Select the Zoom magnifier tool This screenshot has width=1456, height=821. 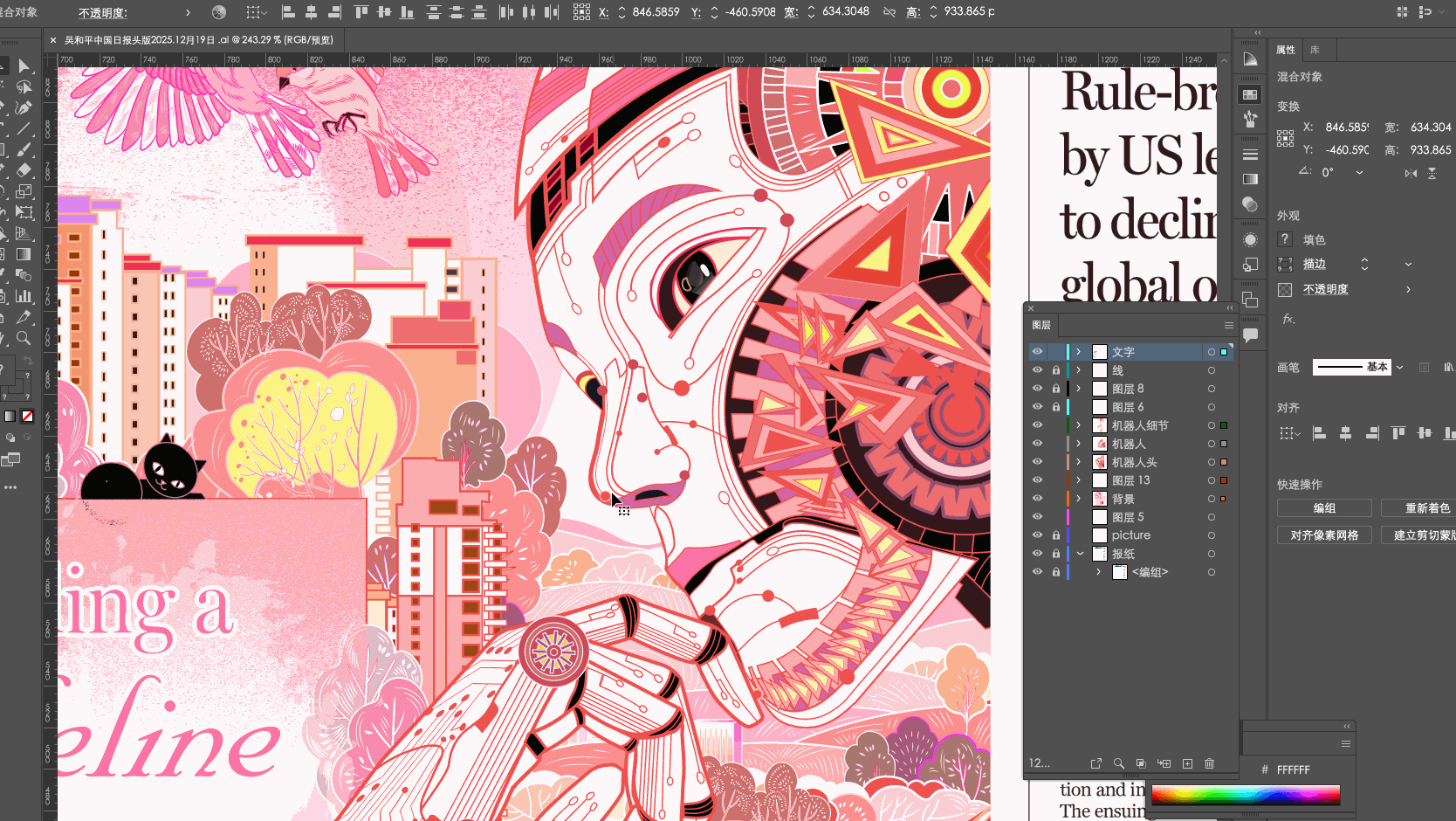[x=24, y=338]
